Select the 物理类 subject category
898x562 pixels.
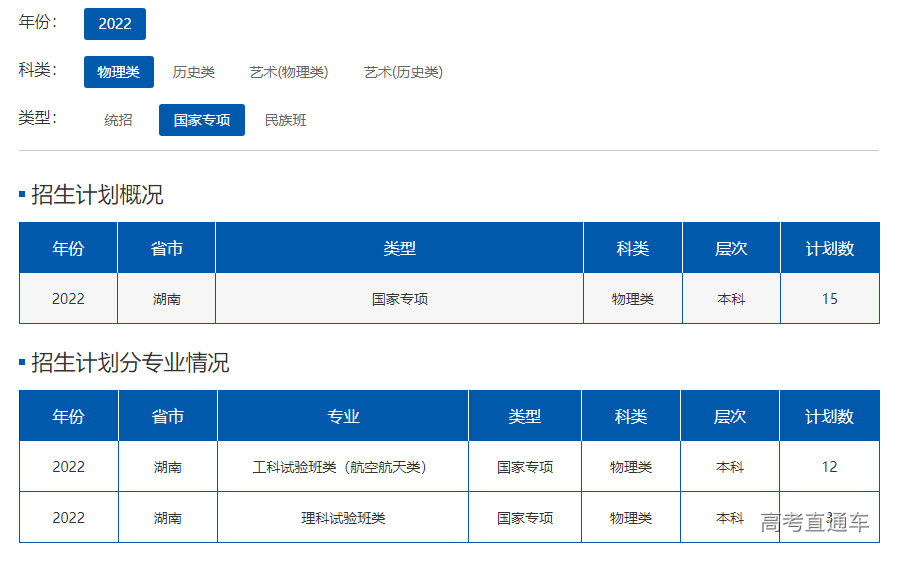click(x=118, y=72)
